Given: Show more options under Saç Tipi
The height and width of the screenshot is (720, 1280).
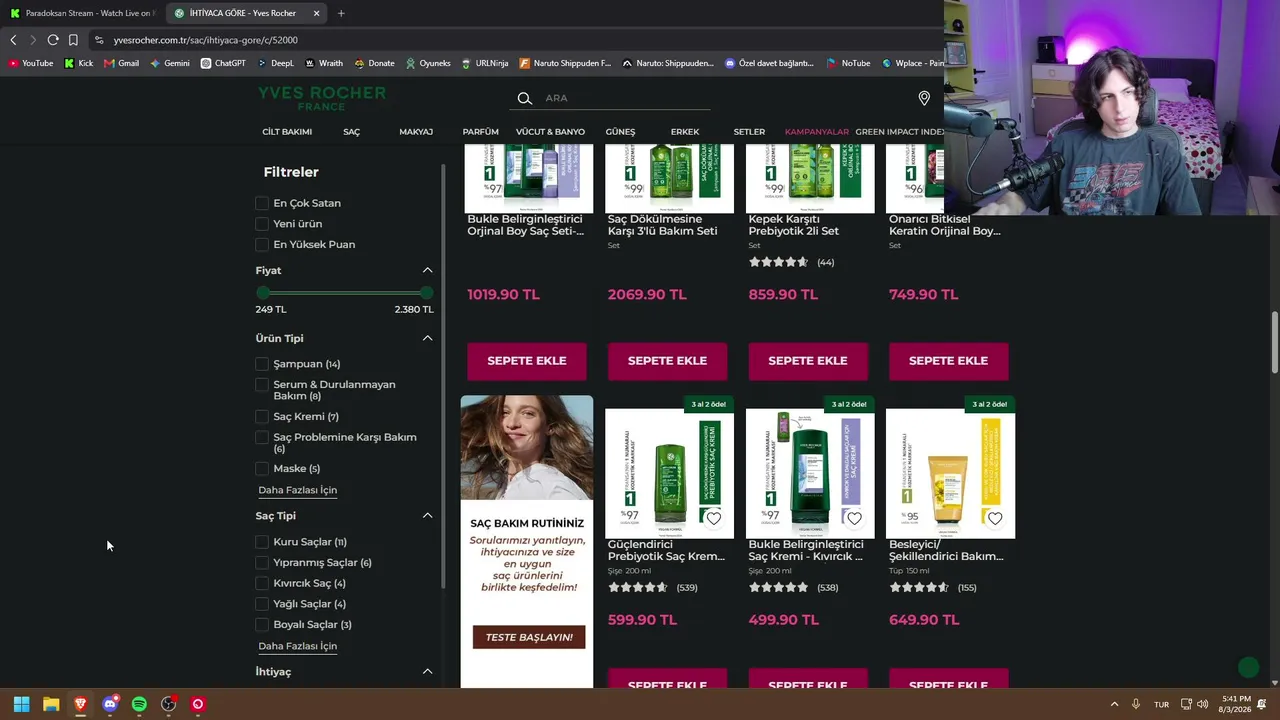Looking at the screenshot, I should [298, 646].
